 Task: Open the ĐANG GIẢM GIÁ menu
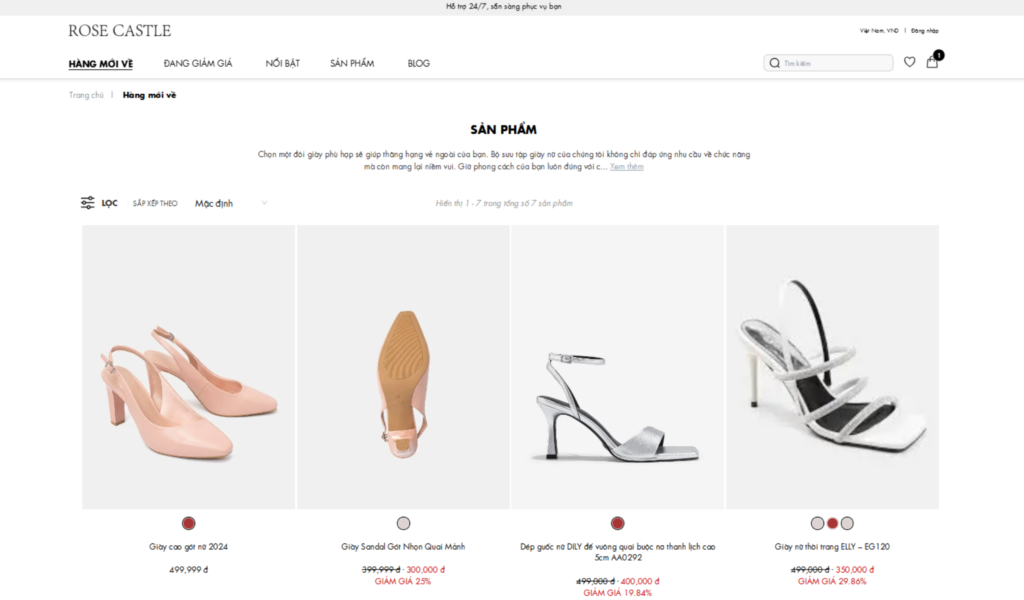pyautogui.click(x=198, y=63)
